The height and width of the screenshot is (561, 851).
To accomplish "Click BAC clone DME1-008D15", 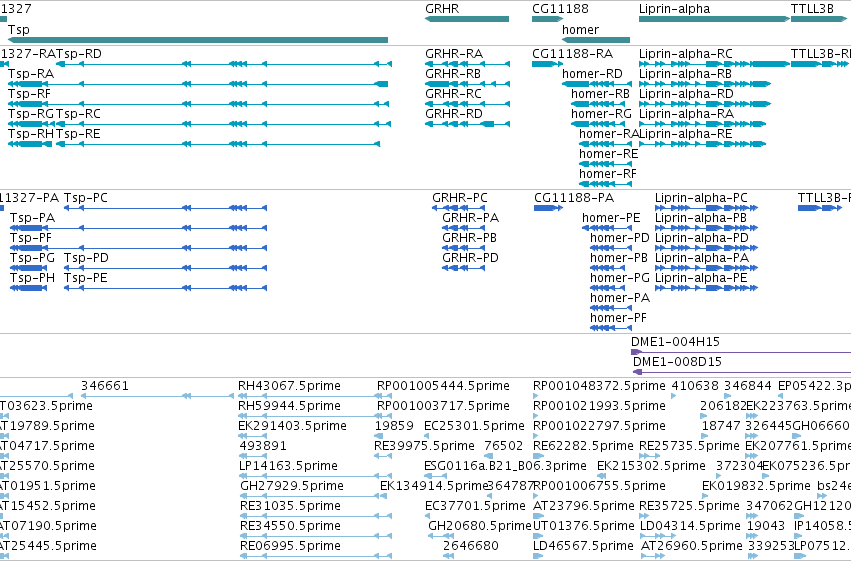I will click(x=677, y=362).
